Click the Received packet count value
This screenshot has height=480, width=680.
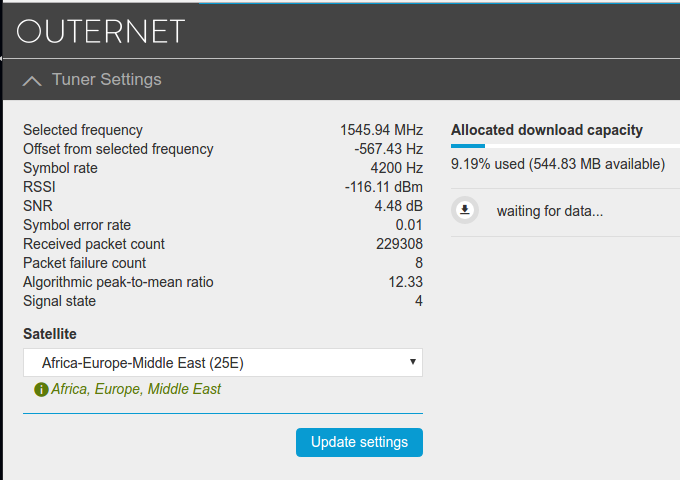pyautogui.click(x=399, y=244)
